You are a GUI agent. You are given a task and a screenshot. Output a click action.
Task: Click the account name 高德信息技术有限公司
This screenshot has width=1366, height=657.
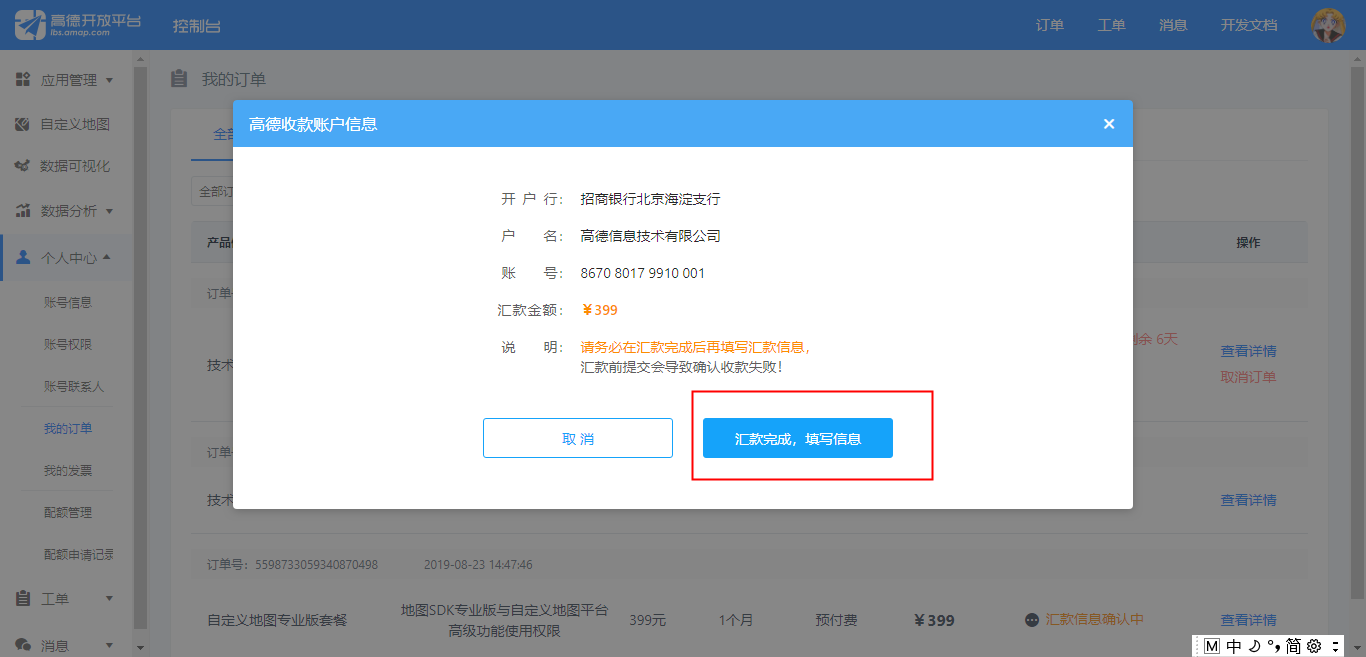pyautogui.click(x=650, y=236)
